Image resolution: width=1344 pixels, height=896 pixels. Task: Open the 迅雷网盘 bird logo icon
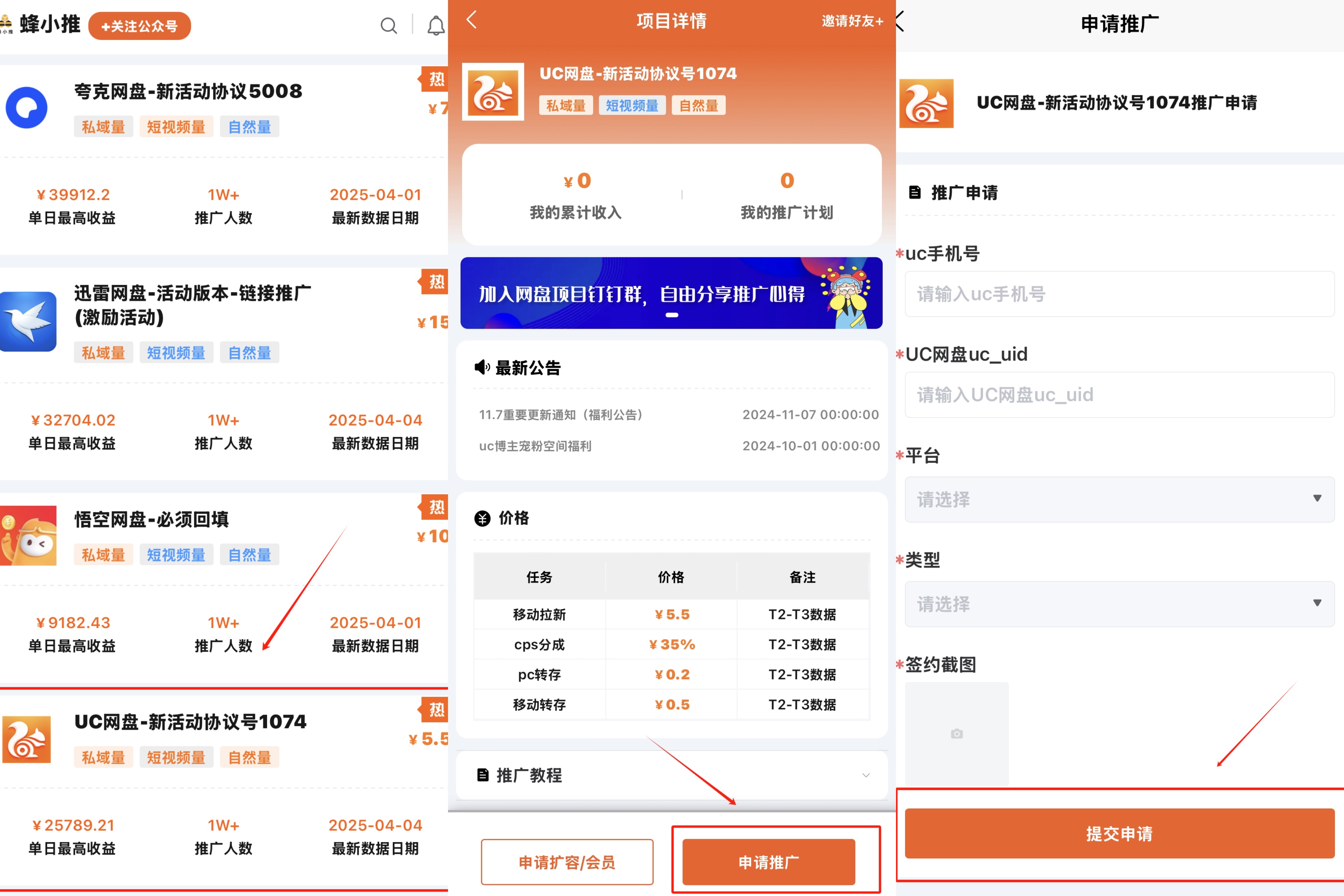[x=28, y=322]
